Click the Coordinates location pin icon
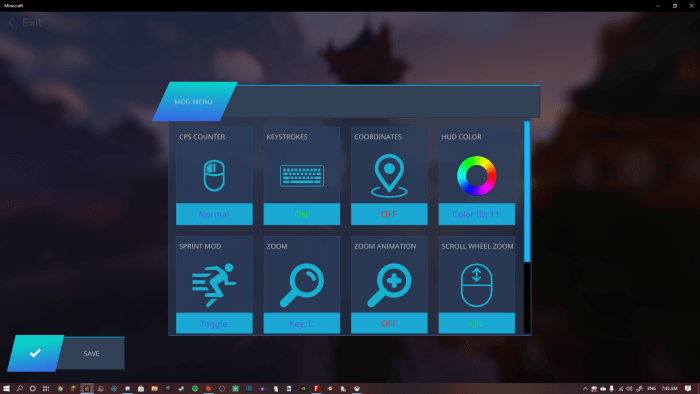The height and width of the screenshot is (394, 700). click(x=389, y=176)
